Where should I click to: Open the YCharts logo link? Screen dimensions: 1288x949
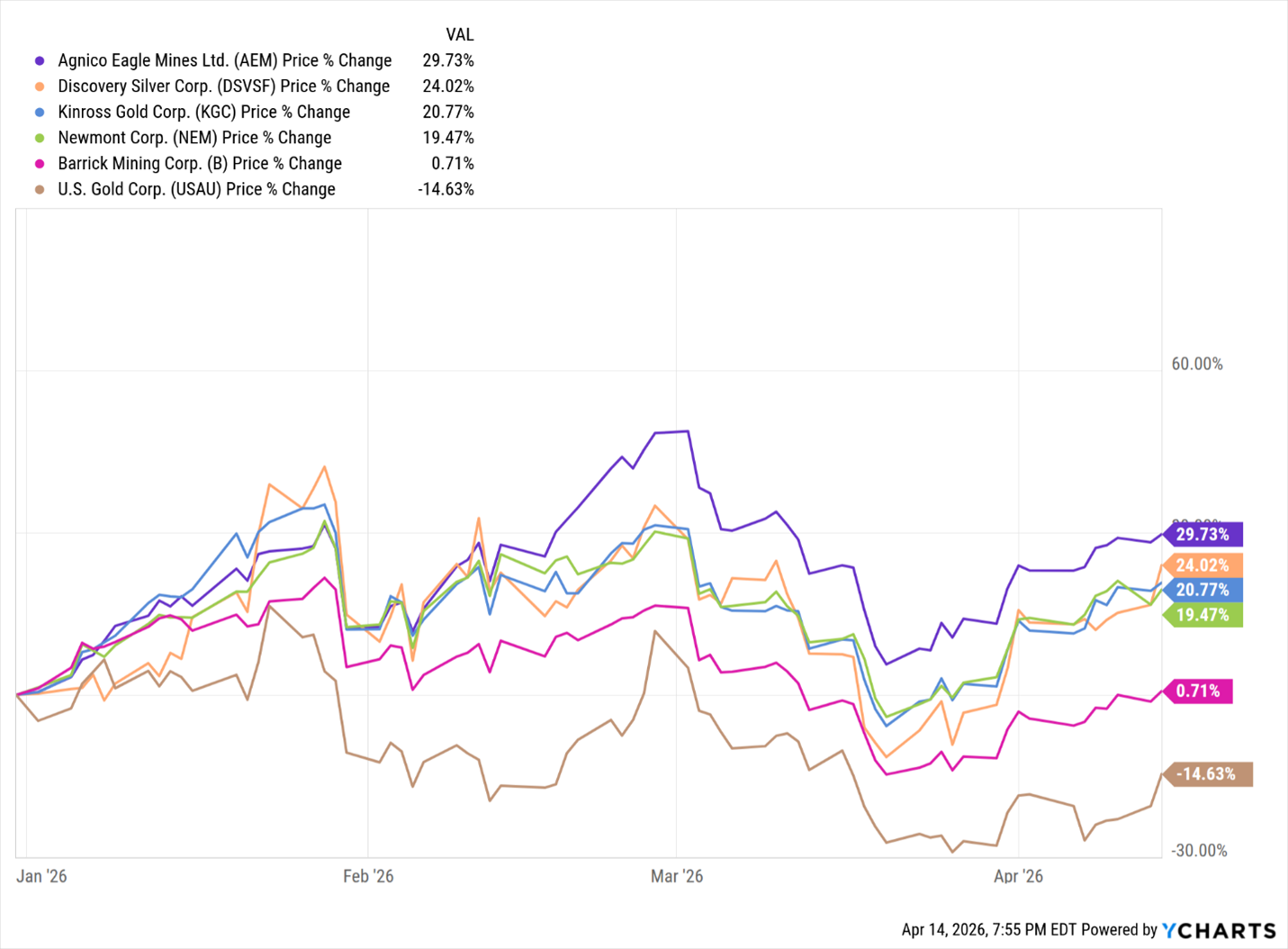1219,930
